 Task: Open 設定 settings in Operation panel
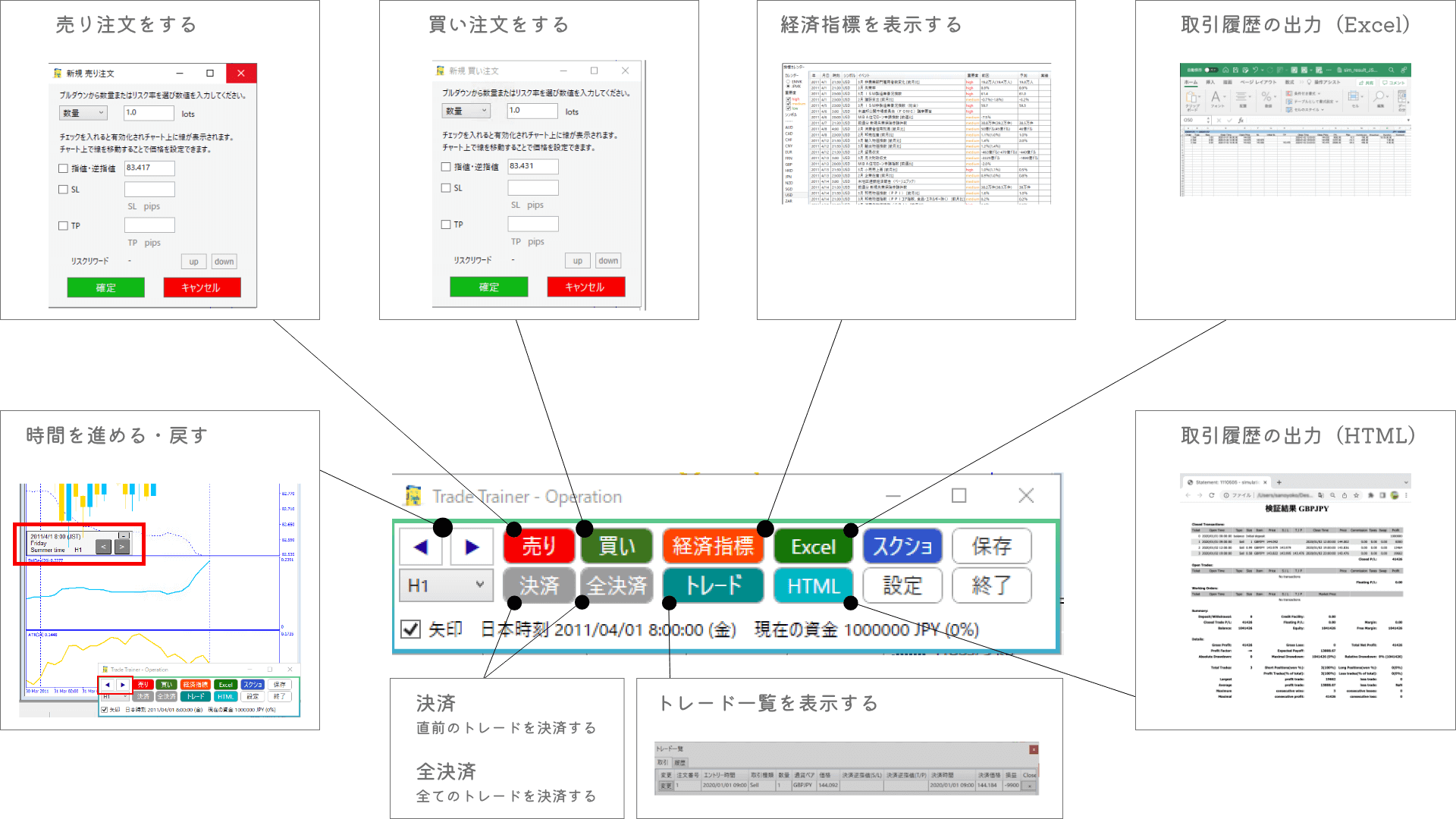click(x=902, y=585)
